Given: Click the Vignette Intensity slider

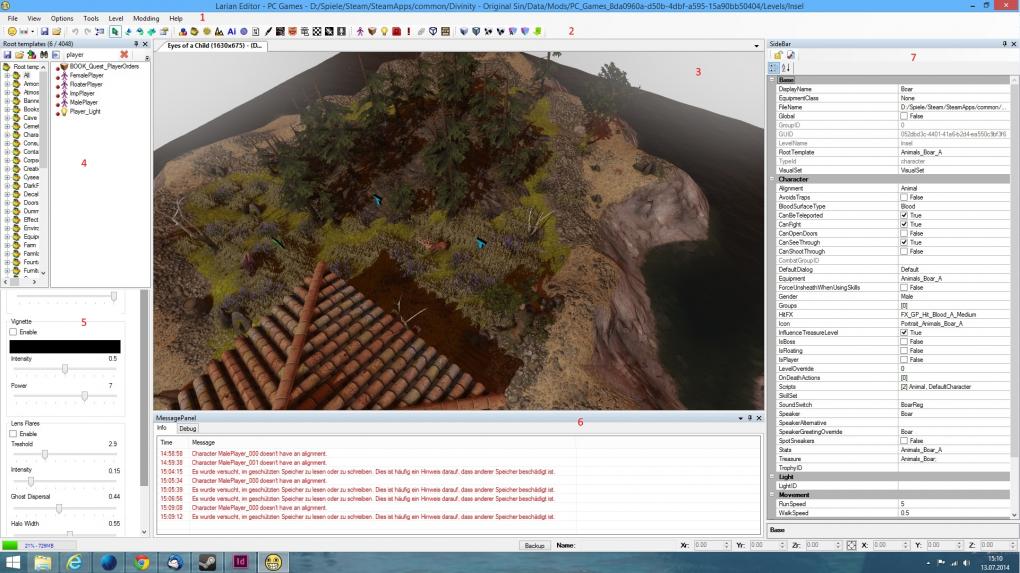Looking at the screenshot, I should (65, 369).
